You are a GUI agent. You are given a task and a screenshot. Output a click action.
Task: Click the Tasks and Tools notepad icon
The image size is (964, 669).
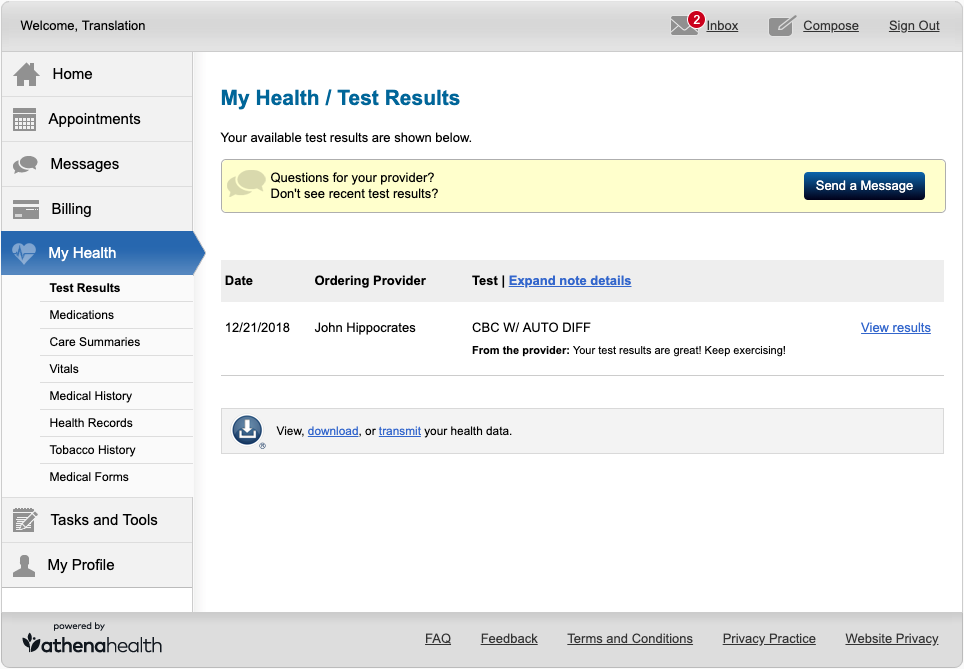[25, 520]
